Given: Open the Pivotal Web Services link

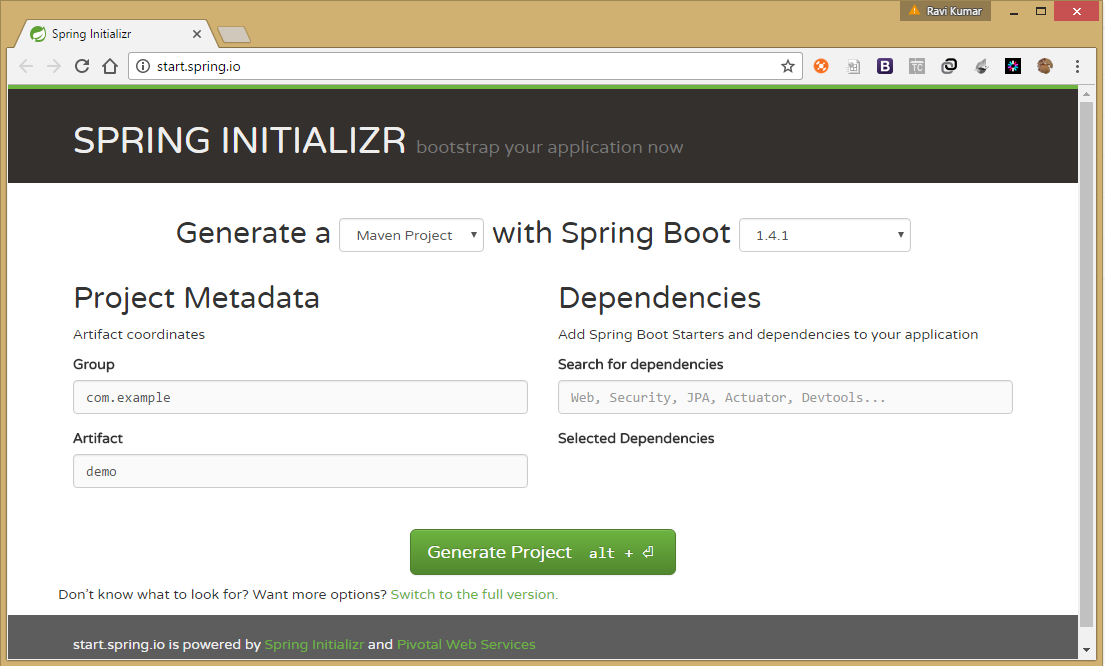Looking at the screenshot, I should click(x=466, y=644).
